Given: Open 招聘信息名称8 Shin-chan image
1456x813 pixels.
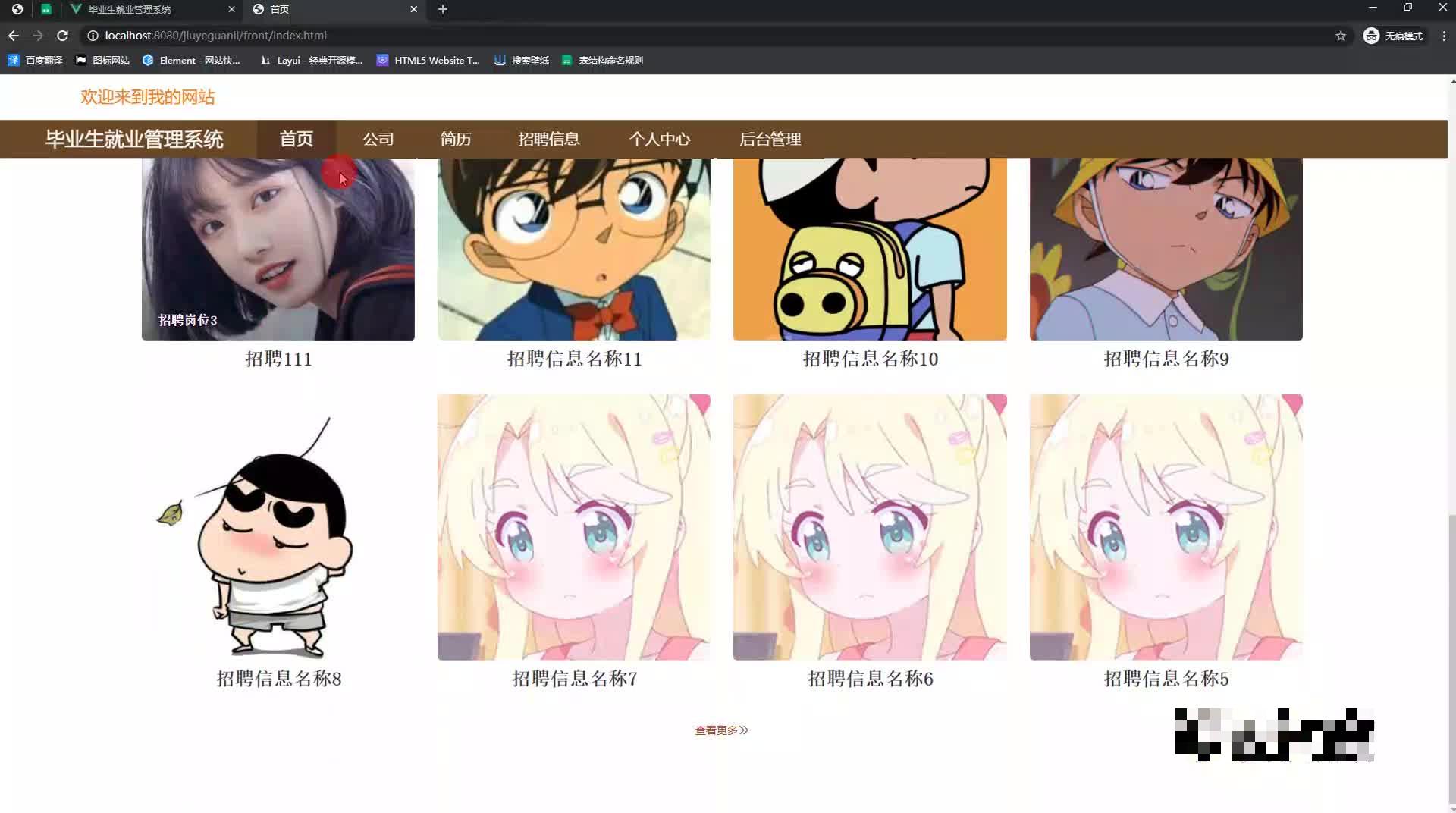Looking at the screenshot, I should (x=278, y=527).
